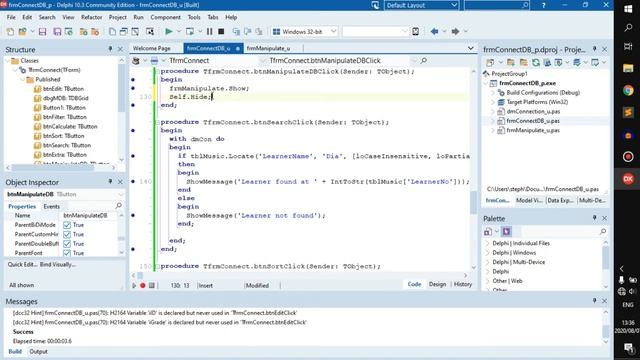
Task: Expand the Delphi | Individual Files palette category
Action: (x=487, y=243)
